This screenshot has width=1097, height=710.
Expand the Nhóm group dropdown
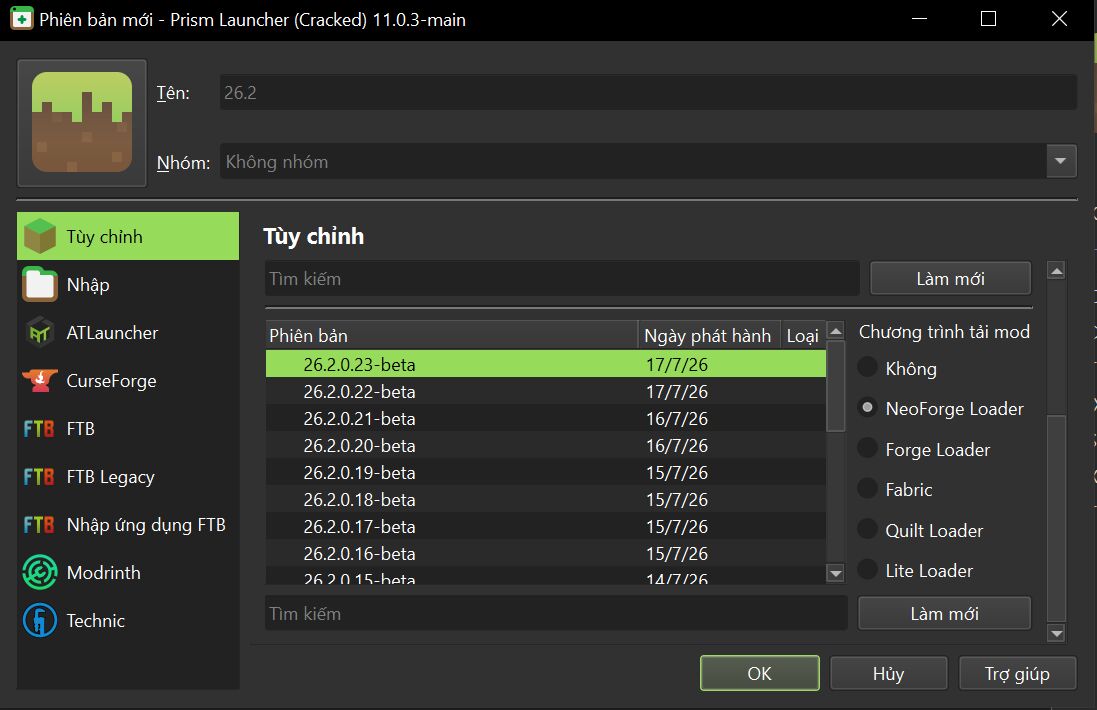point(1061,162)
